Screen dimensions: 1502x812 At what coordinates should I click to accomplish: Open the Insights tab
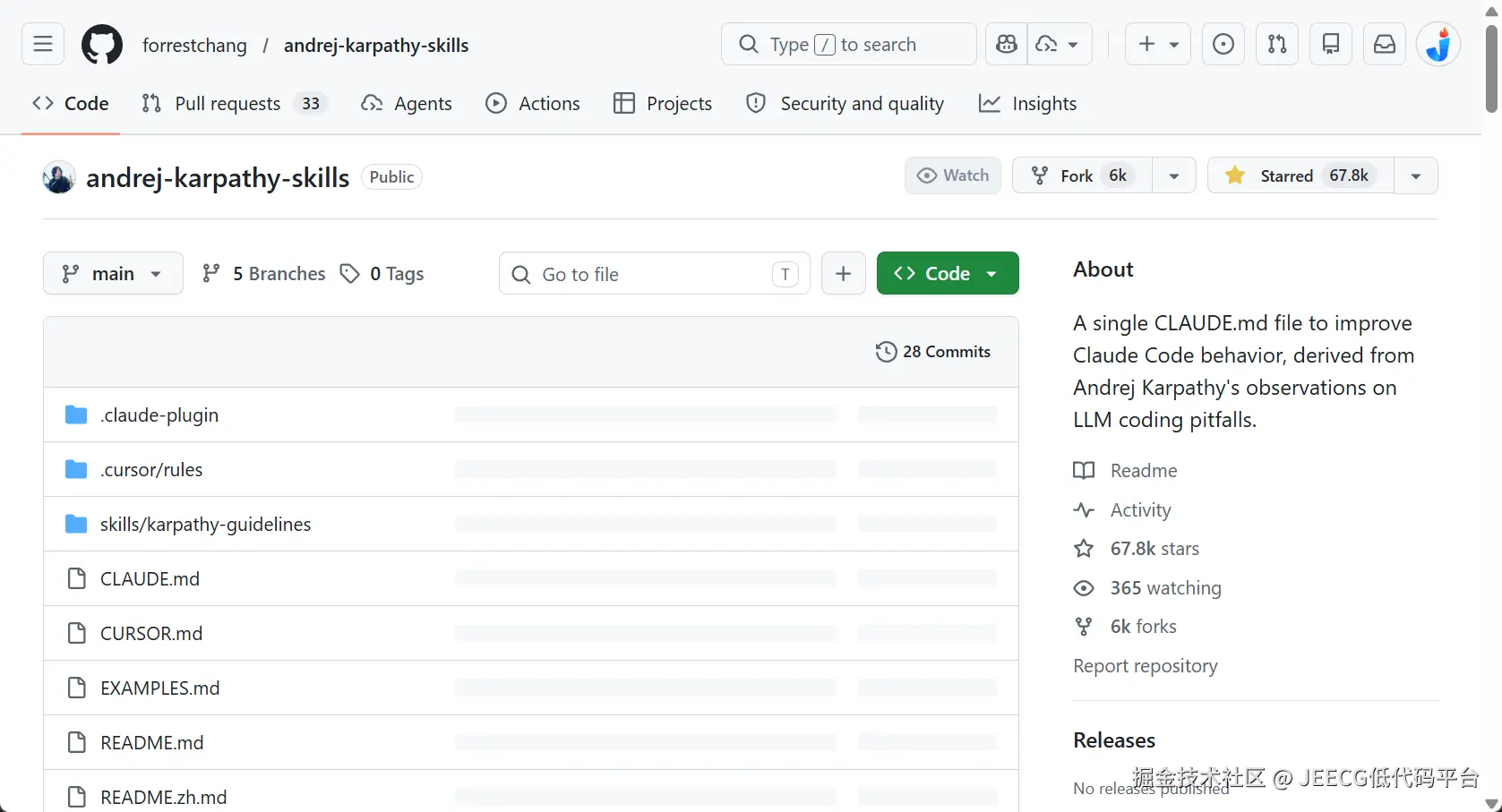pyautogui.click(x=1027, y=103)
